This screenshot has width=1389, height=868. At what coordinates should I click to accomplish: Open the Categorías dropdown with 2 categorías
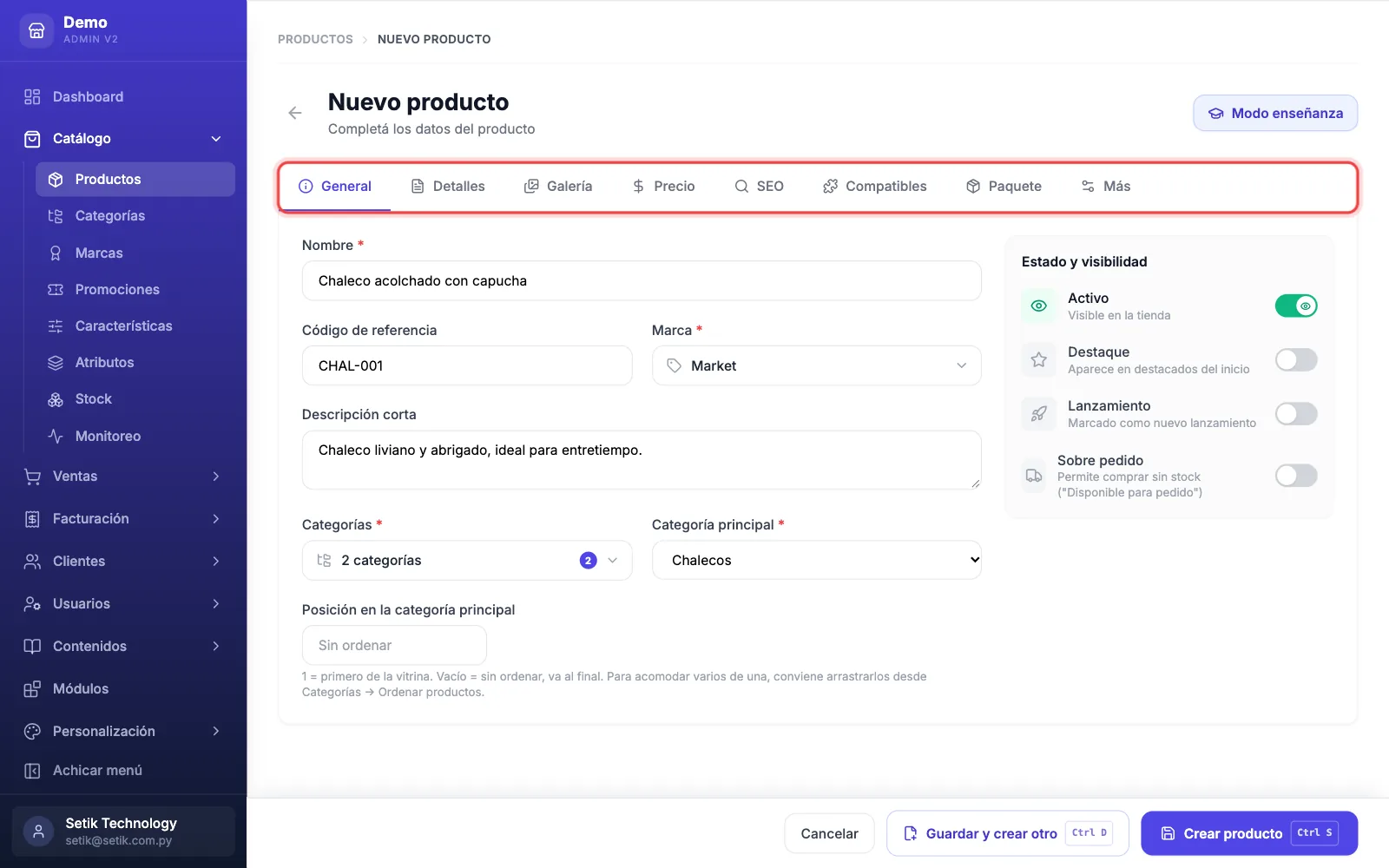[467, 560]
